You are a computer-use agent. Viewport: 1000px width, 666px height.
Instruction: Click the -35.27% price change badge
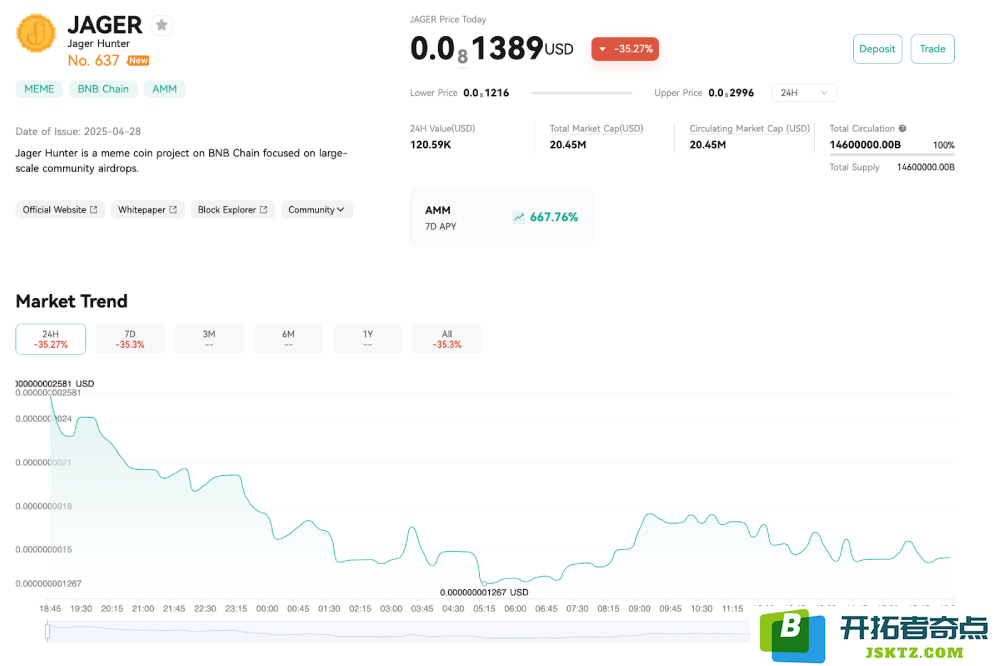[x=625, y=49]
